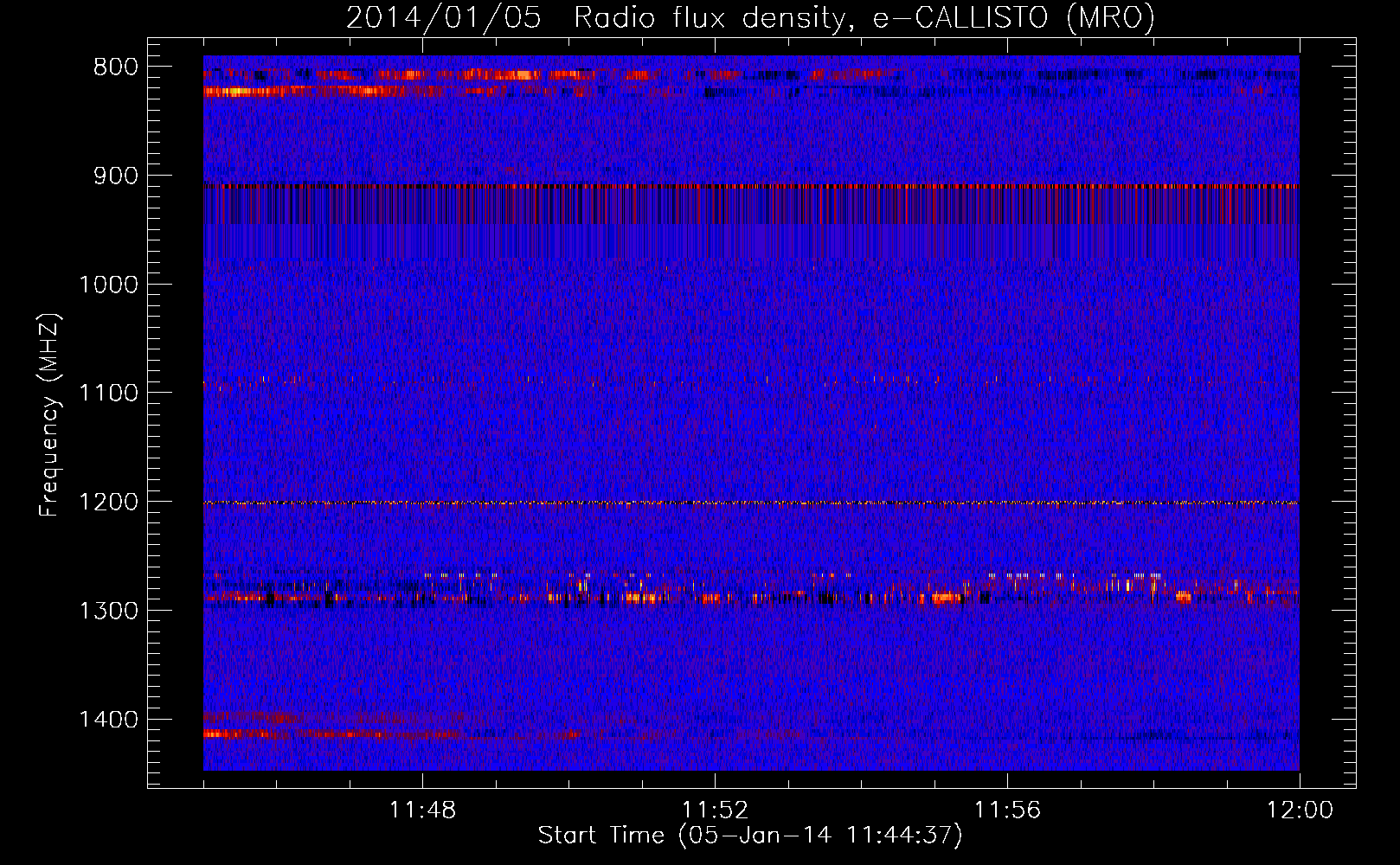Click the 12:00 time tick label
Screen dimensions: 1400x865
click(1300, 811)
